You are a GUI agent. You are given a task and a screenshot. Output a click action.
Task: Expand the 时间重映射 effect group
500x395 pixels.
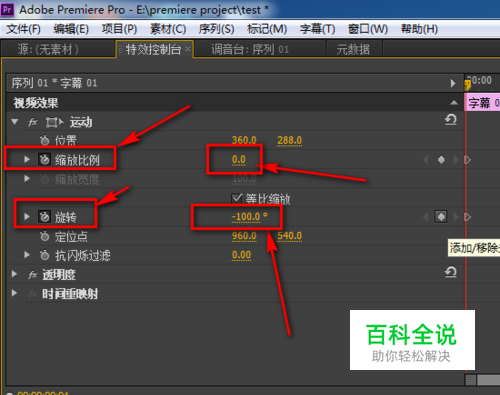point(14,293)
